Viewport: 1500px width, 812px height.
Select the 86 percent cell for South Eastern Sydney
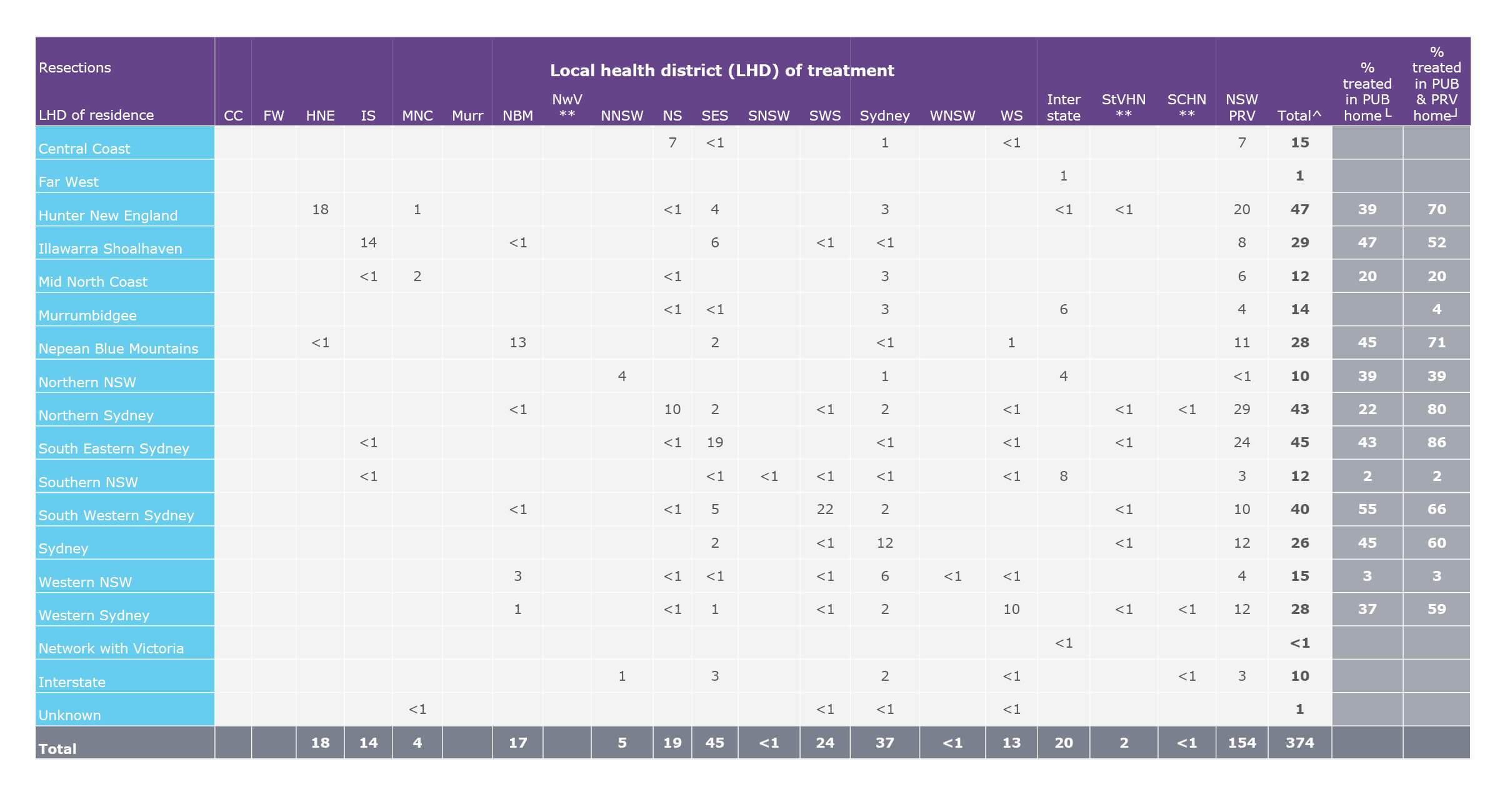(1436, 442)
